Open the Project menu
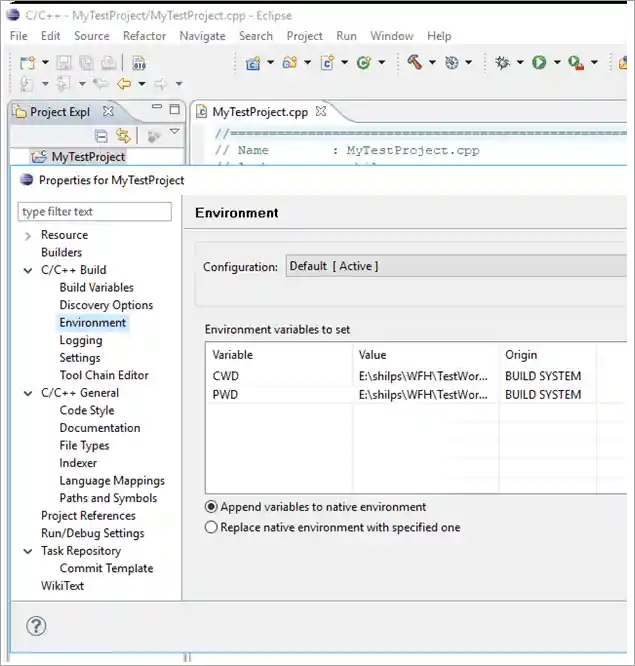Image resolution: width=635 pixels, height=666 pixels. click(x=305, y=36)
